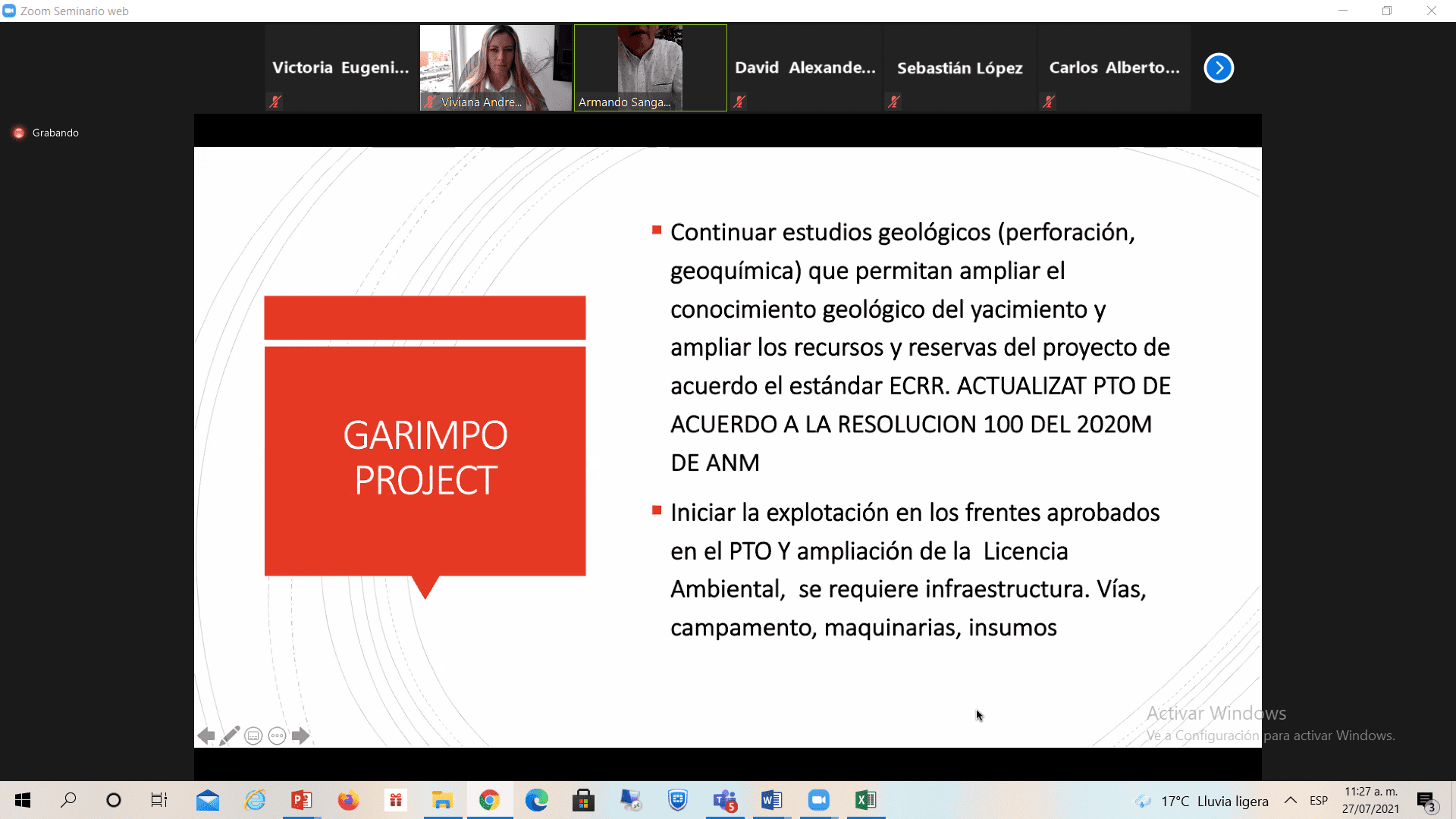Viewport: 1456px width, 819px height.
Task: Select Victoria Eugeni... participant tile
Action: pos(340,67)
